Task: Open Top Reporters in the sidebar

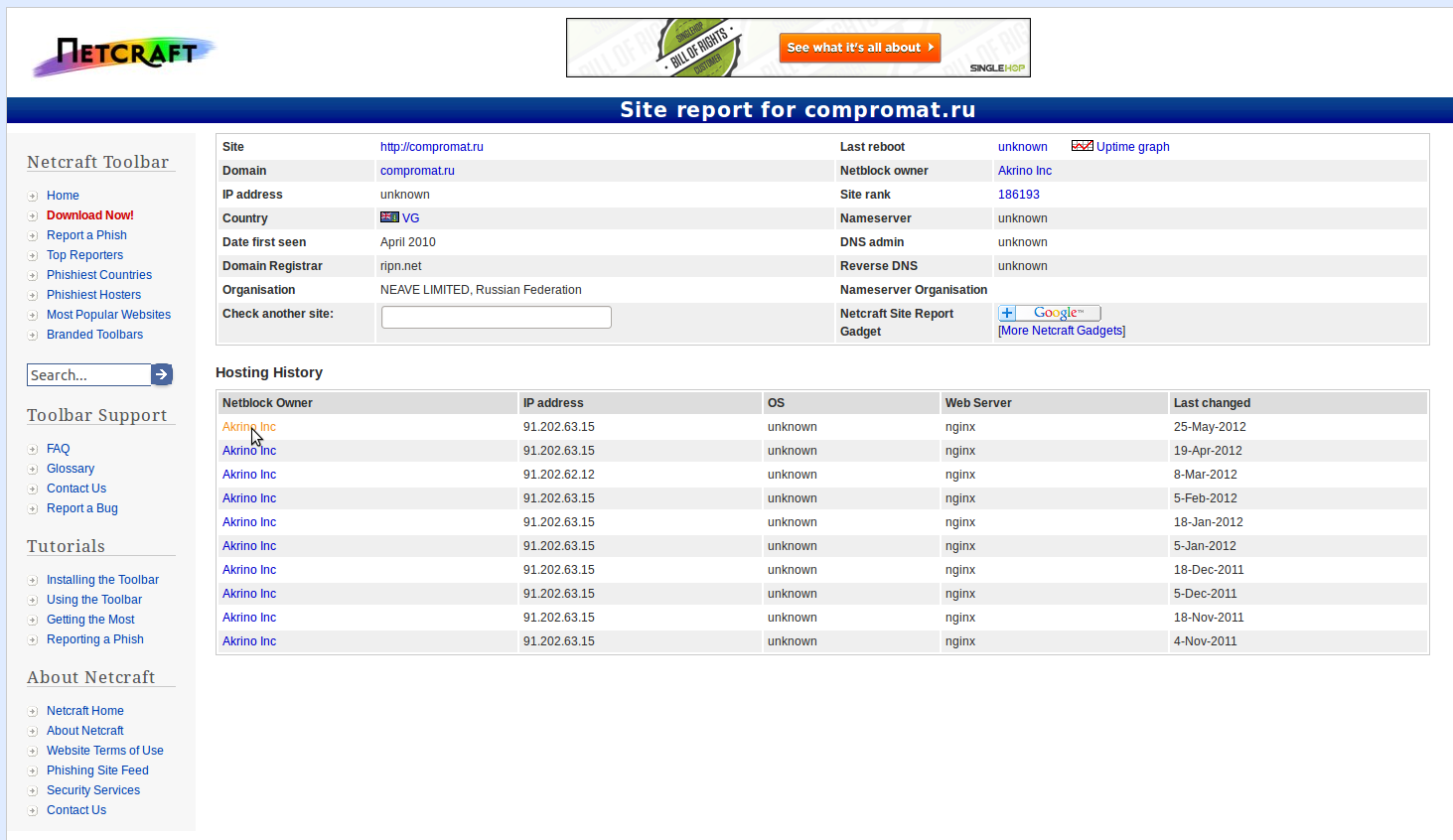Action: click(84, 255)
